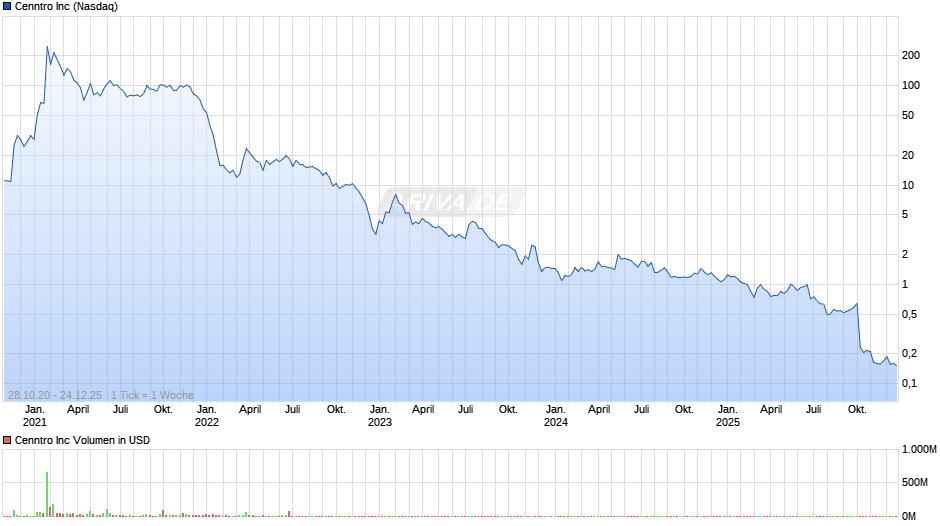Image resolution: width=940 pixels, height=526 pixels.
Task: Click the last price point at the chart's right end
Action: pyautogui.click(x=896, y=366)
